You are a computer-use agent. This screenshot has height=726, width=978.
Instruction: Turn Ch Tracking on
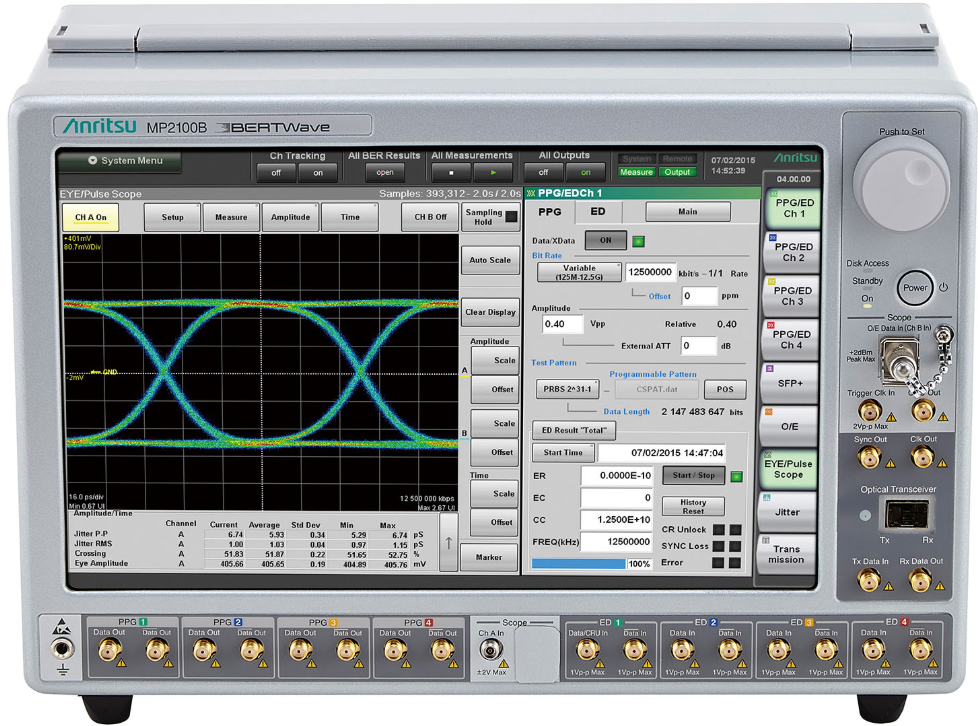(318, 172)
